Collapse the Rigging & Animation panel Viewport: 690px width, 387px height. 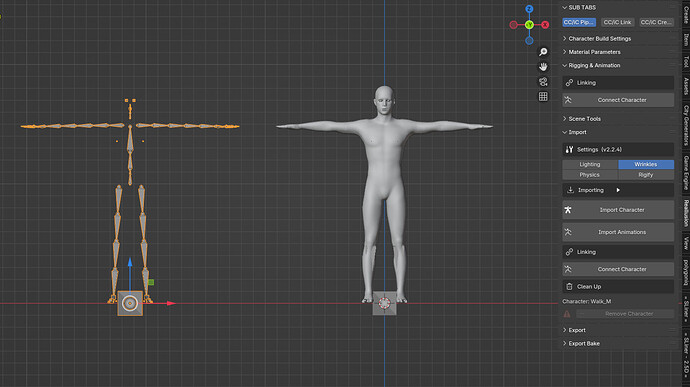coord(594,65)
